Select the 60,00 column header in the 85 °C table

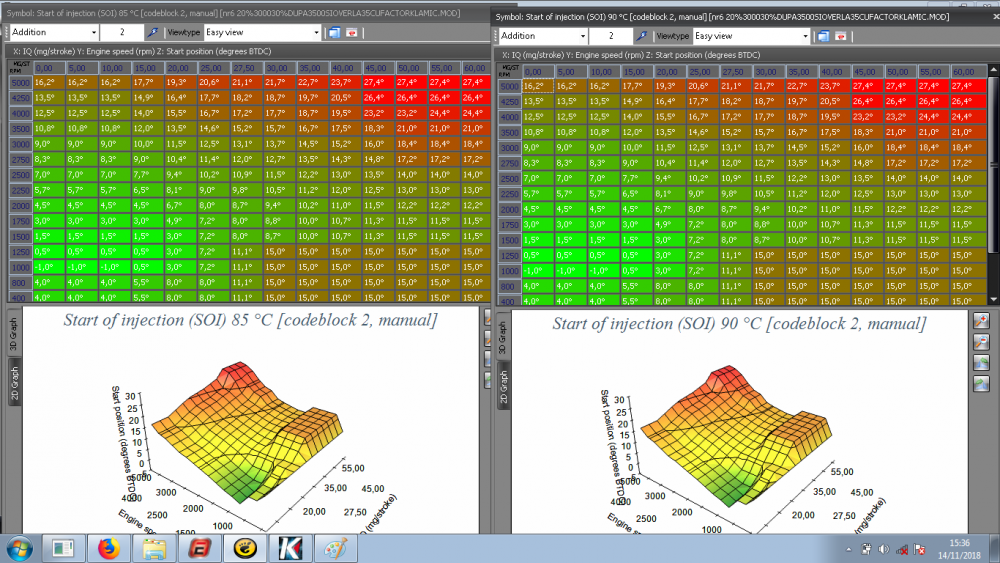474,68
